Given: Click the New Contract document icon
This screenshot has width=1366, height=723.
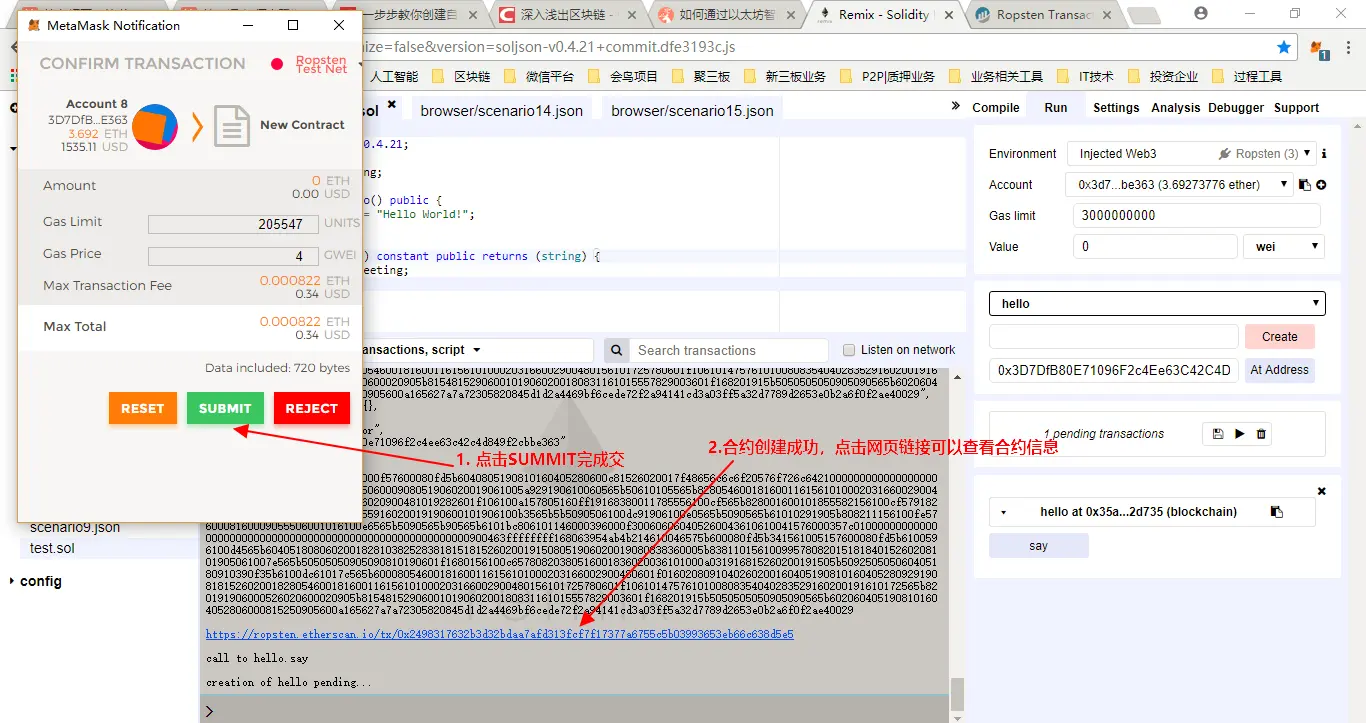Looking at the screenshot, I should pyautogui.click(x=232, y=127).
